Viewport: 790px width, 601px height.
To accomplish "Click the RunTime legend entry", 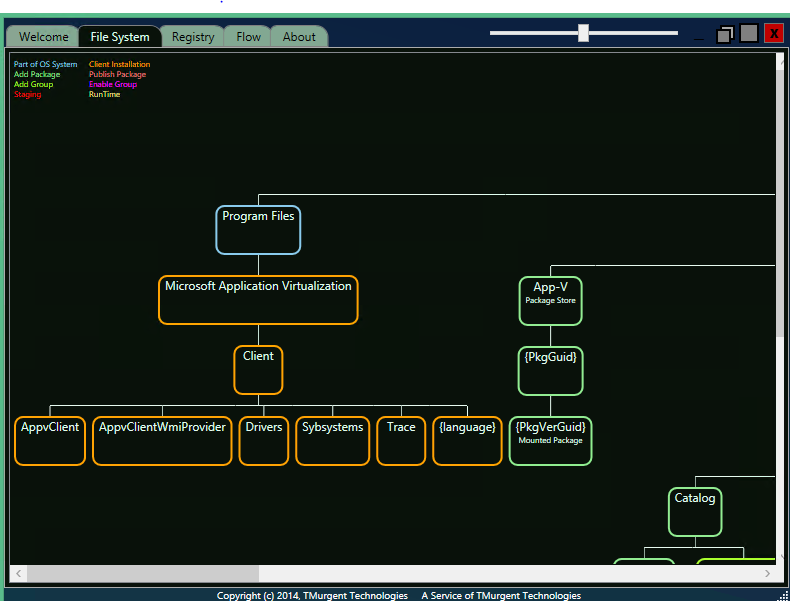I will tap(104, 94).
